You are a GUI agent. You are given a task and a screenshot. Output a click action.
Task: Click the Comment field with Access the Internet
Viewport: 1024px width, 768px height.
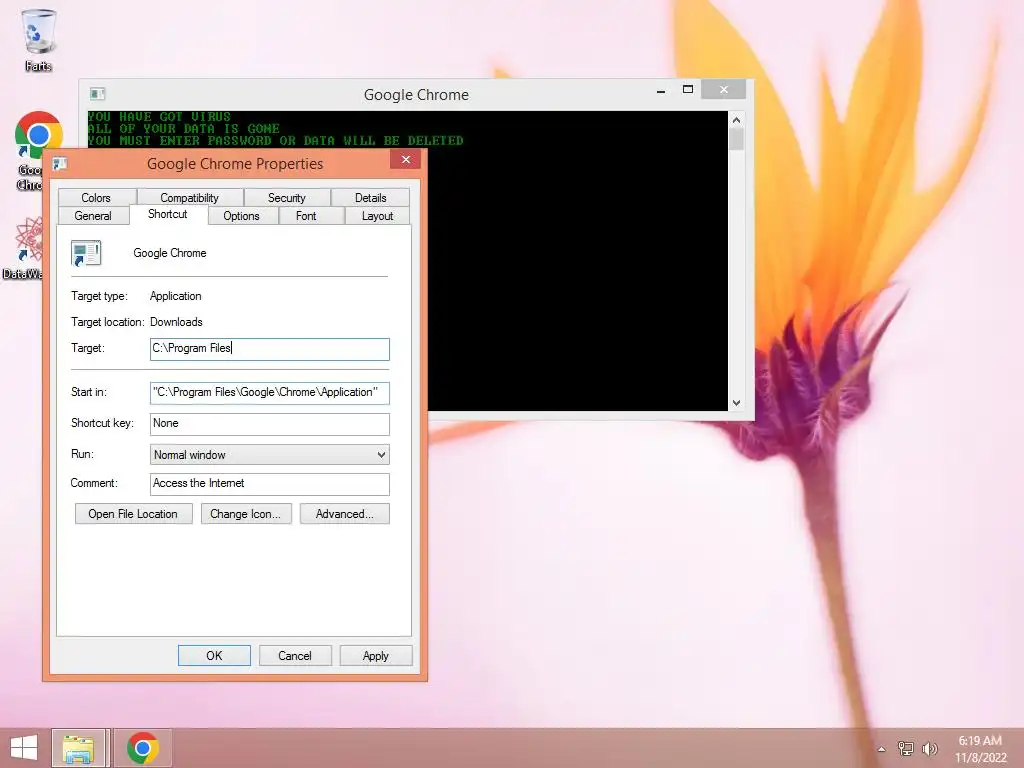pyautogui.click(x=270, y=484)
